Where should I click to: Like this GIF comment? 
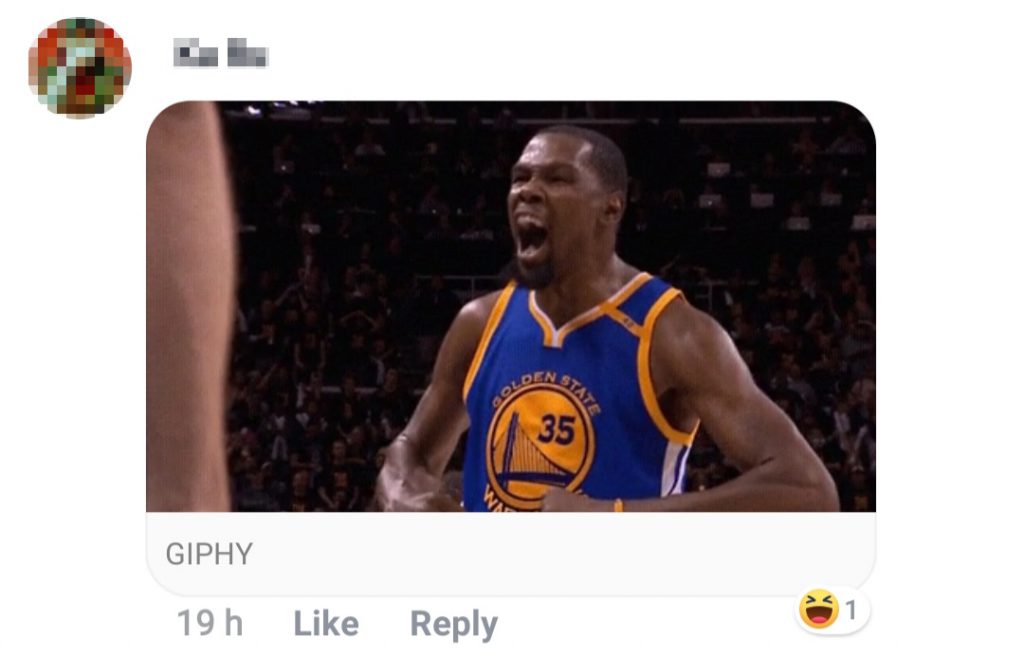(x=326, y=623)
